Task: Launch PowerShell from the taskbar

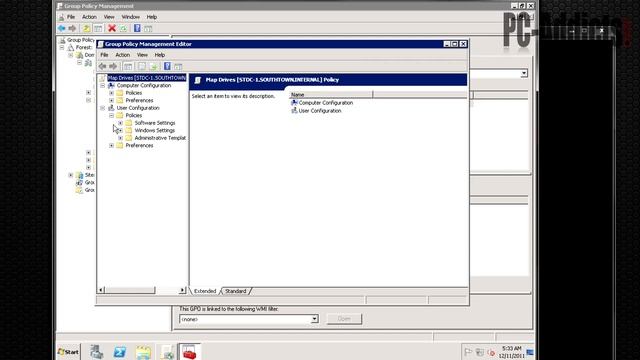Action: (120, 351)
